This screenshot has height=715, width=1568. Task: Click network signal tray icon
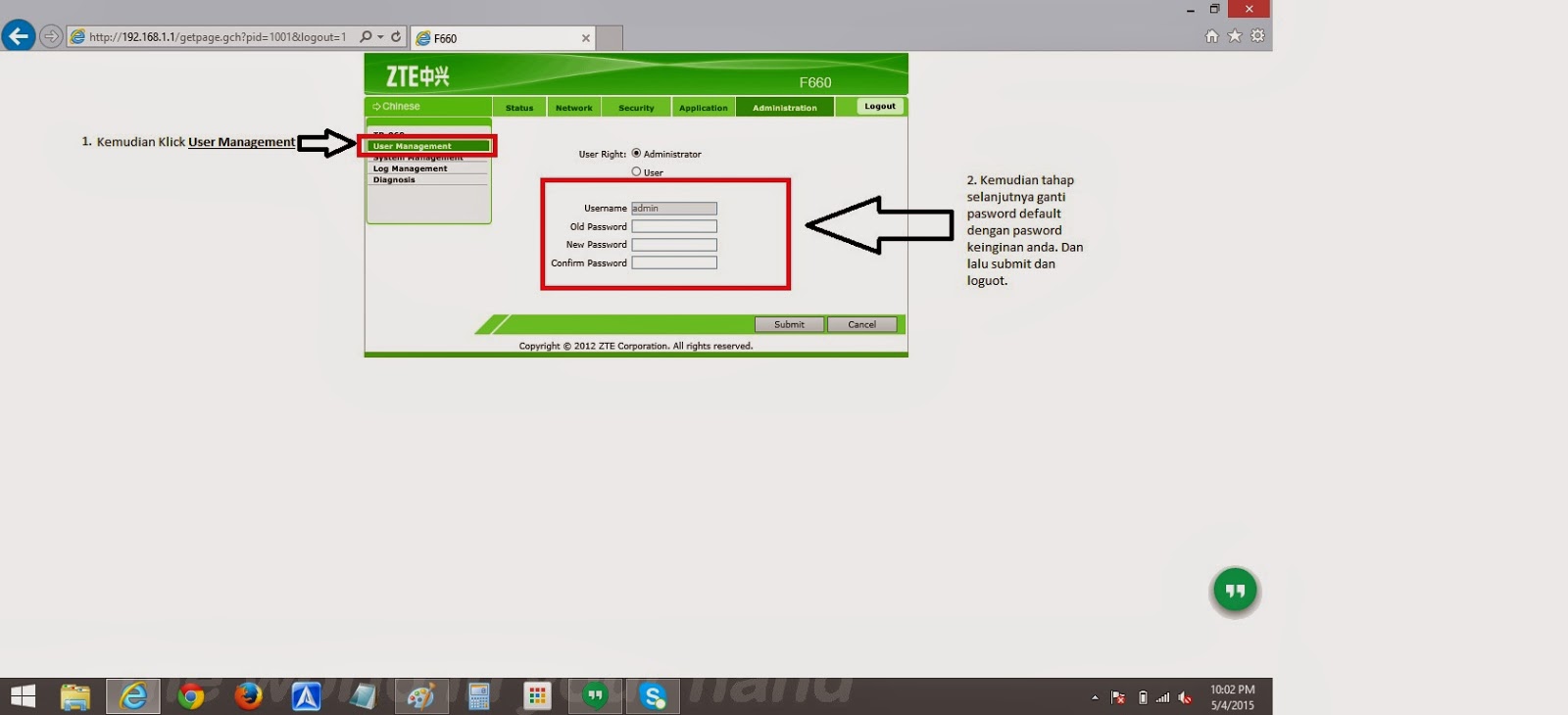coord(1162,697)
